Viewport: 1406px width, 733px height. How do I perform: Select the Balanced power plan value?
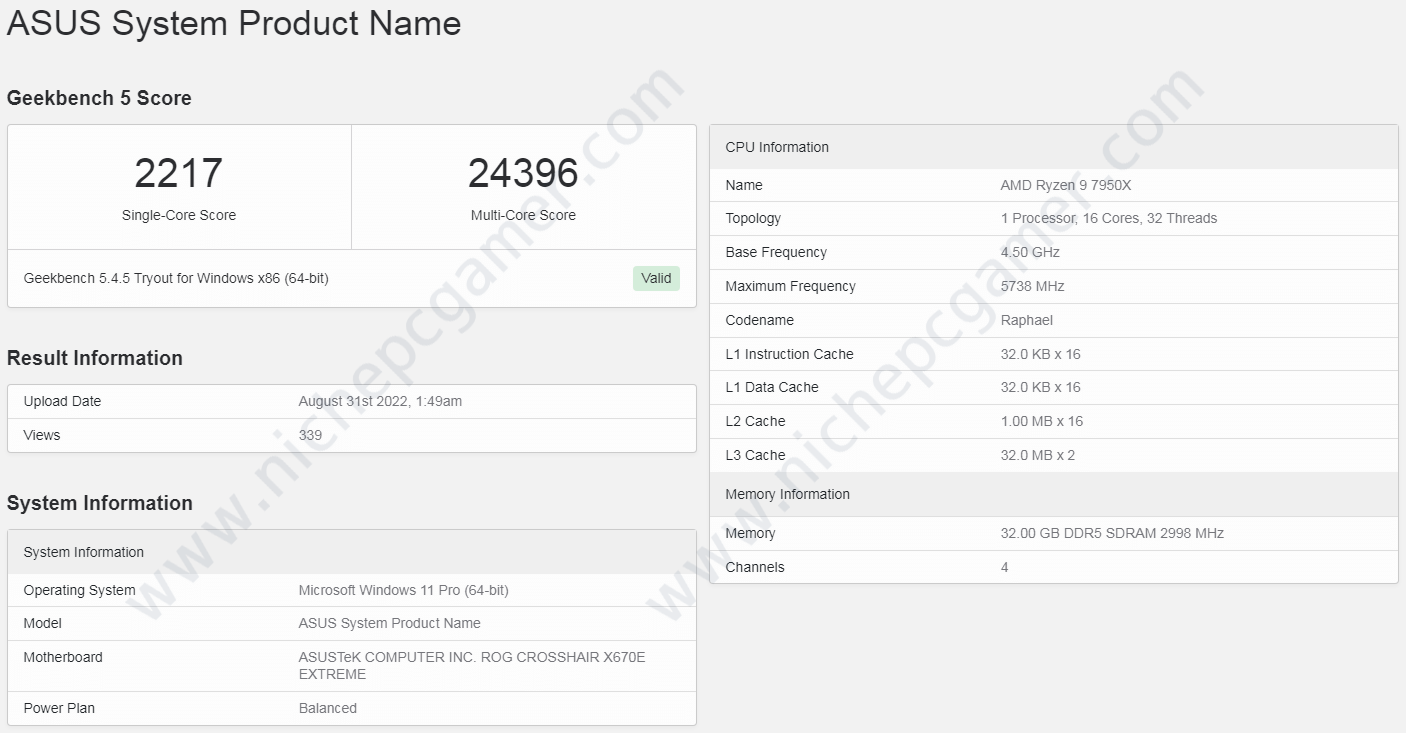(x=328, y=708)
